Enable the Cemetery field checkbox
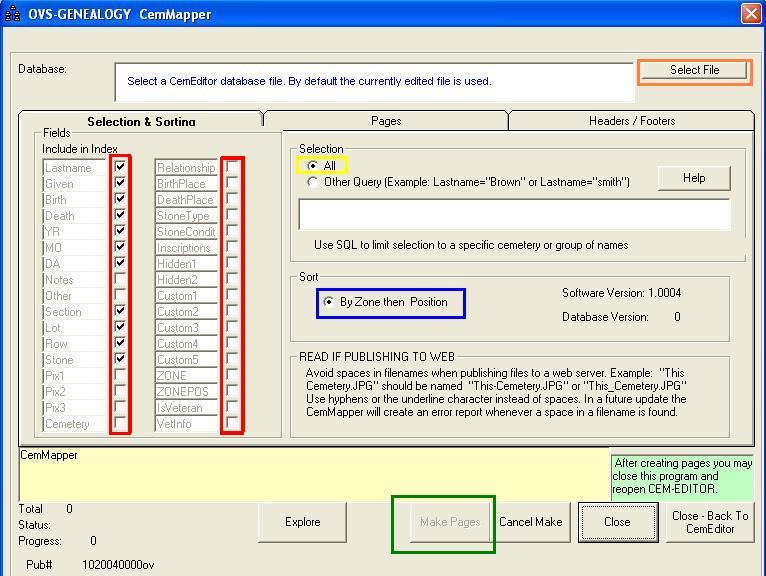 120,423
